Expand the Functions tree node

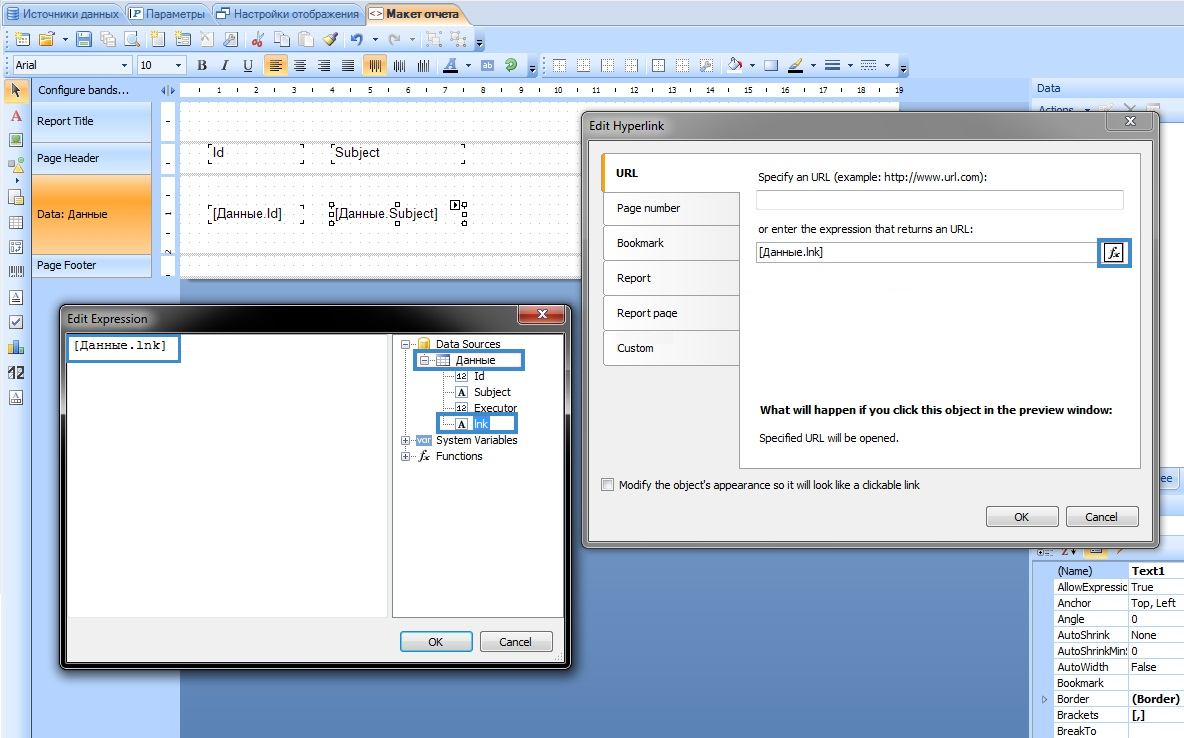point(405,456)
